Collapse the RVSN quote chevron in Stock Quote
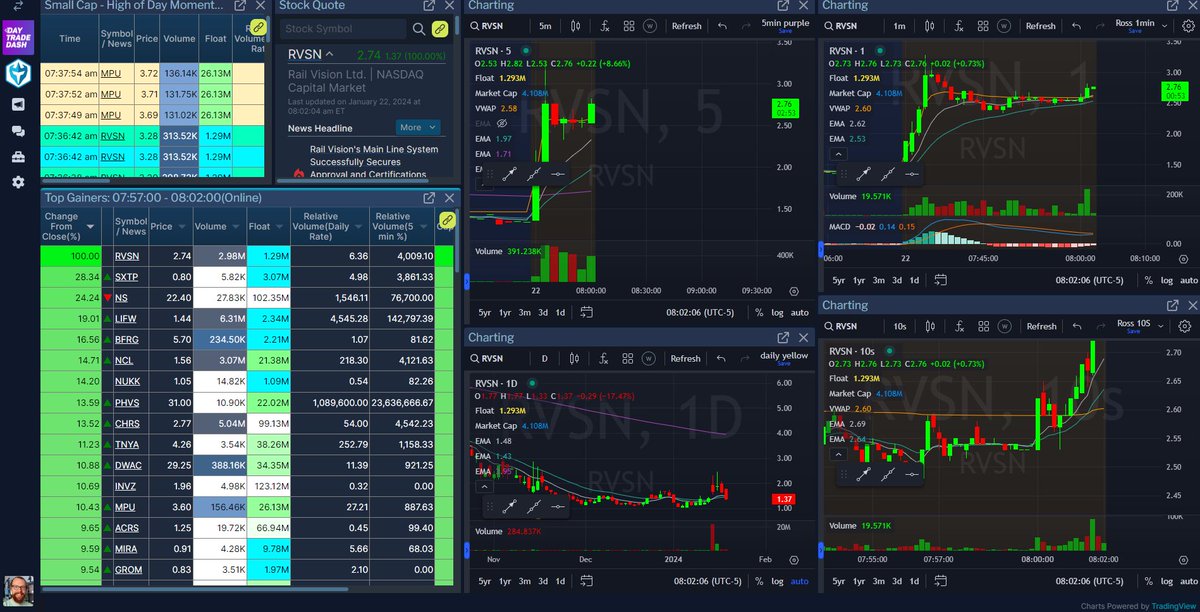The height and width of the screenshot is (612, 1200). tap(329, 54)
